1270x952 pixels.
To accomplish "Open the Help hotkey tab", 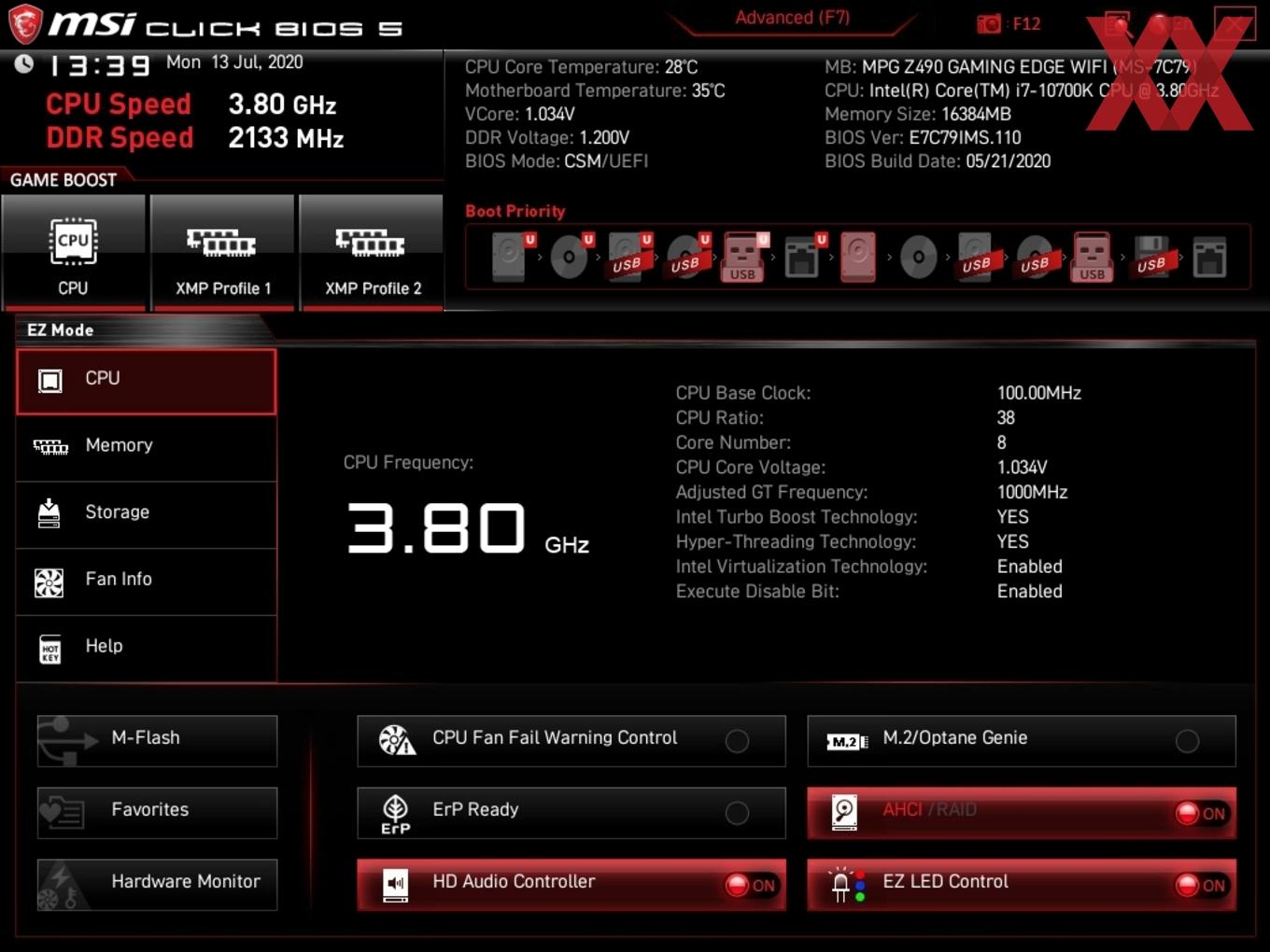I will click(146, 649).
